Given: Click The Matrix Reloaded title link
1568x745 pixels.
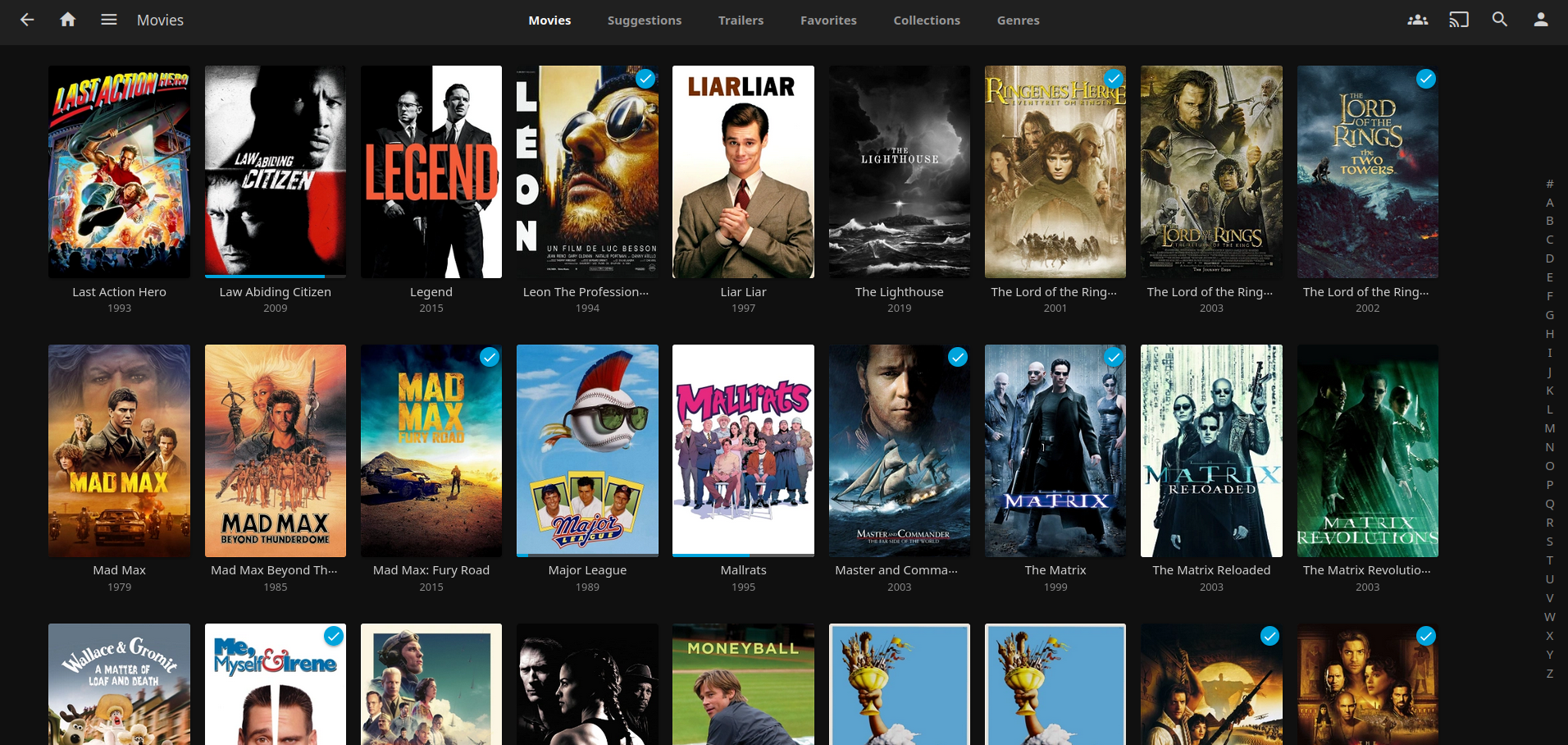Looking at the screenshot, I should [1211, 570].
